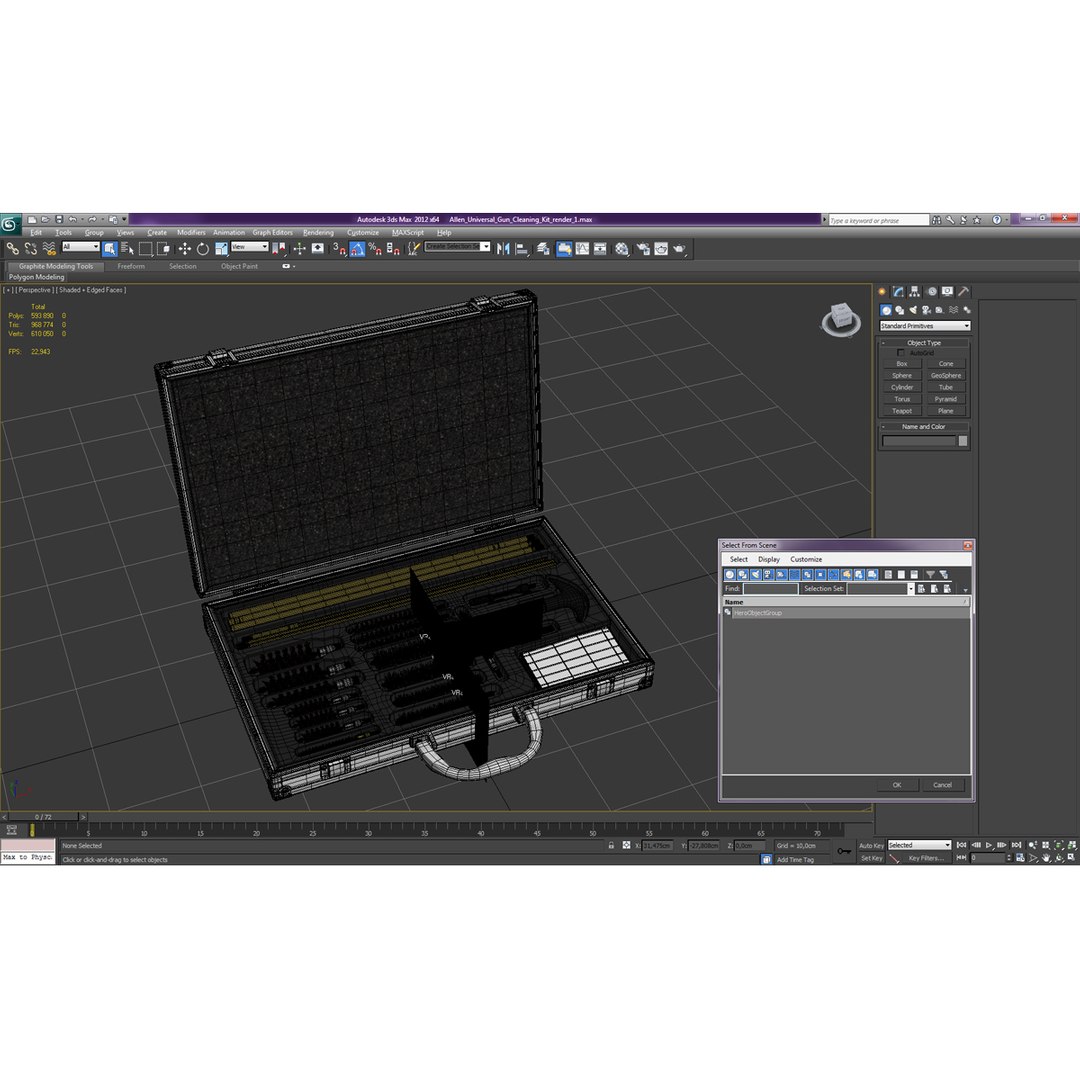Viewport: 1080px width, 1080px height.
Task: Choose the Select and Rotate tool
Action: pos(202,249)
